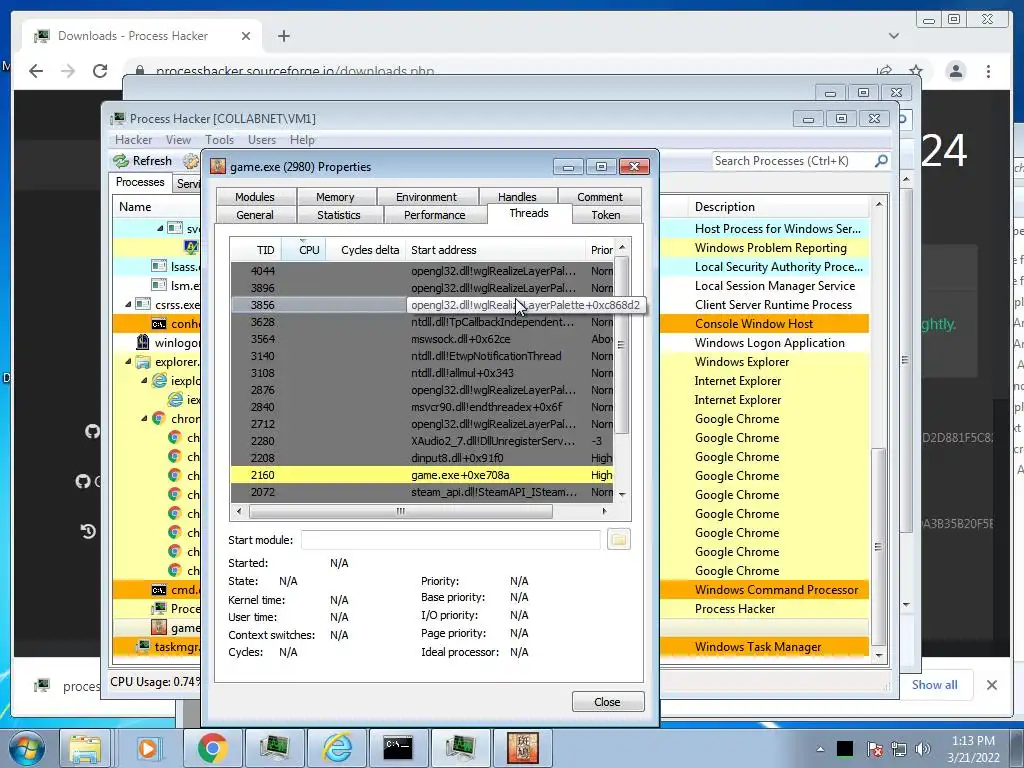1024x768 pixels.
Task: Go back in Chrome browser
Action: click(x=36, y=71)
